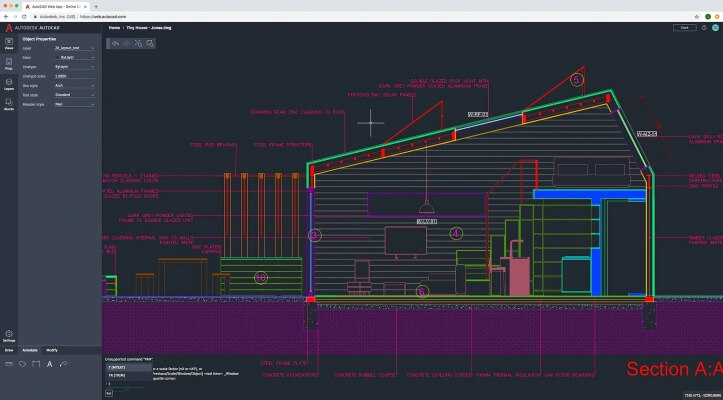Open the Layers panel icon
723x400 pixels.
(8, 85)
